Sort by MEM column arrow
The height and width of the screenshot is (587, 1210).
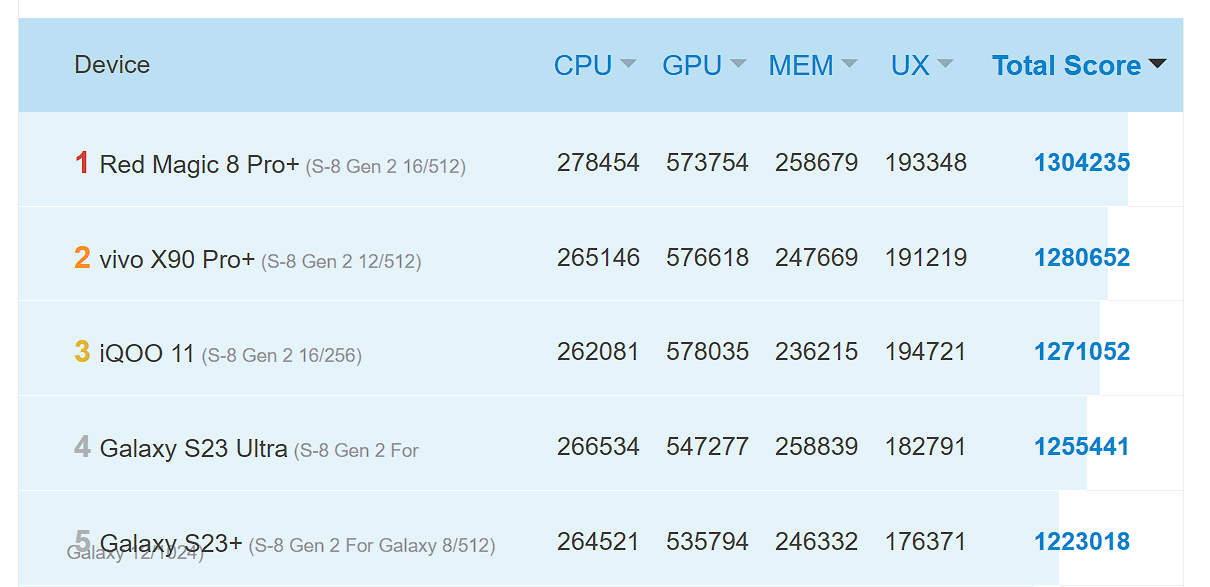[x=849, y=64]
